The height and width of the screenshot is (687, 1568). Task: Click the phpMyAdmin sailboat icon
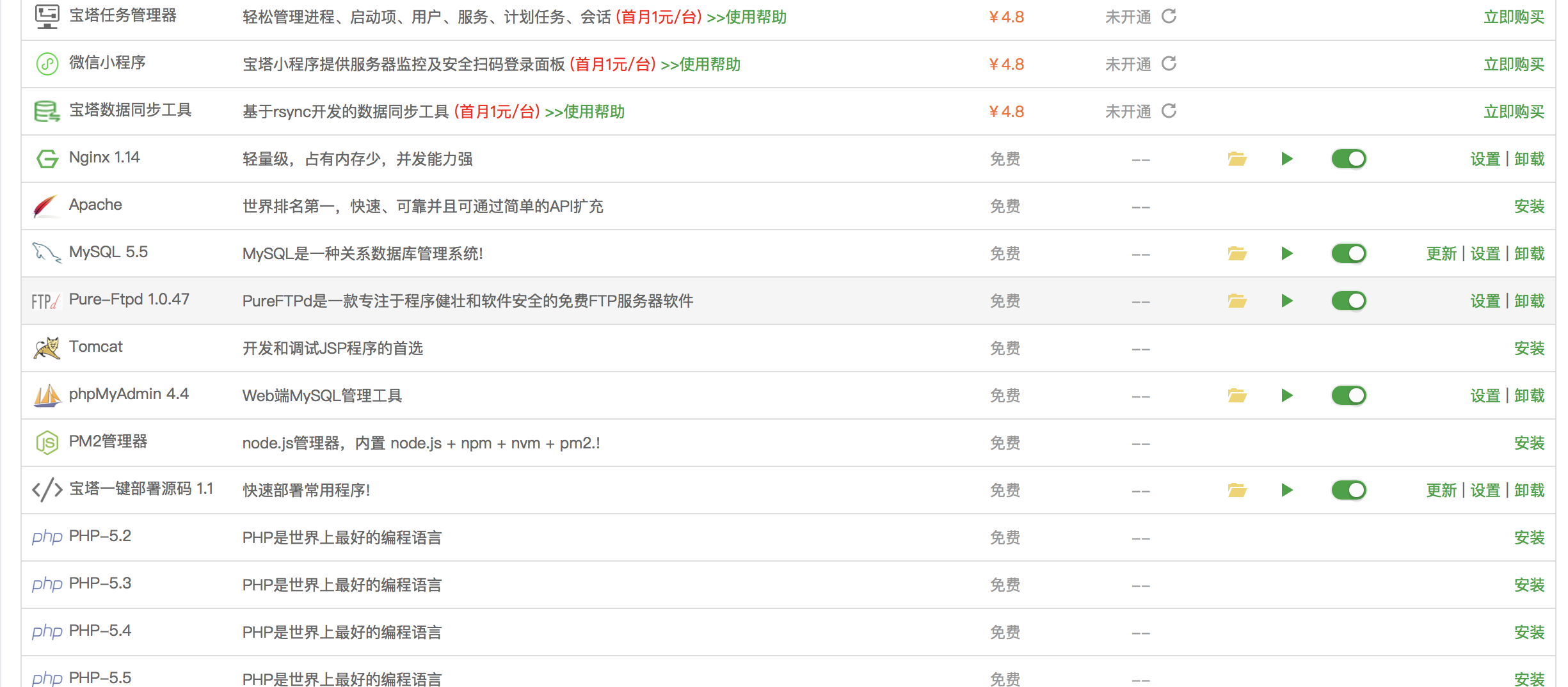[x=47, y=395]
